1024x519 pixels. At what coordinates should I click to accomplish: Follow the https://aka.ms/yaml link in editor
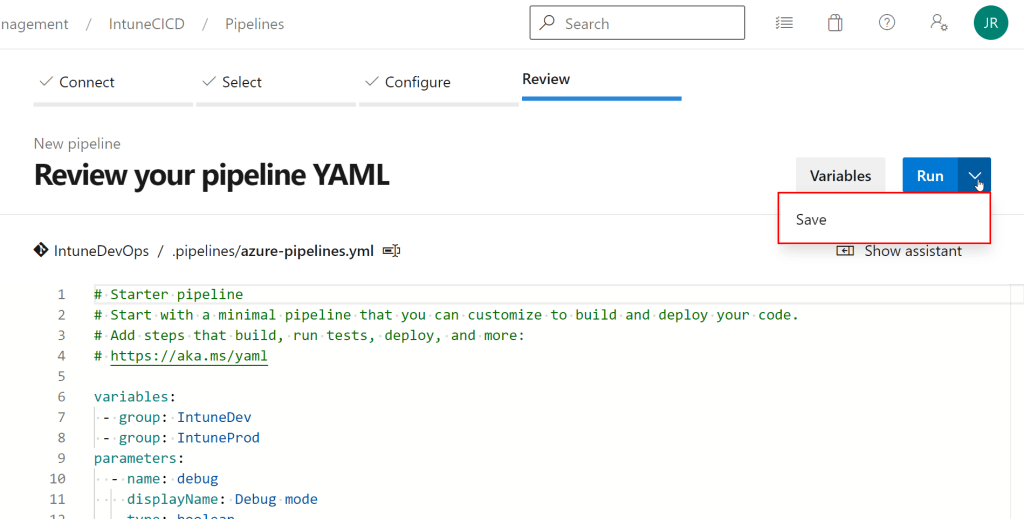click(x=188, y=355)
